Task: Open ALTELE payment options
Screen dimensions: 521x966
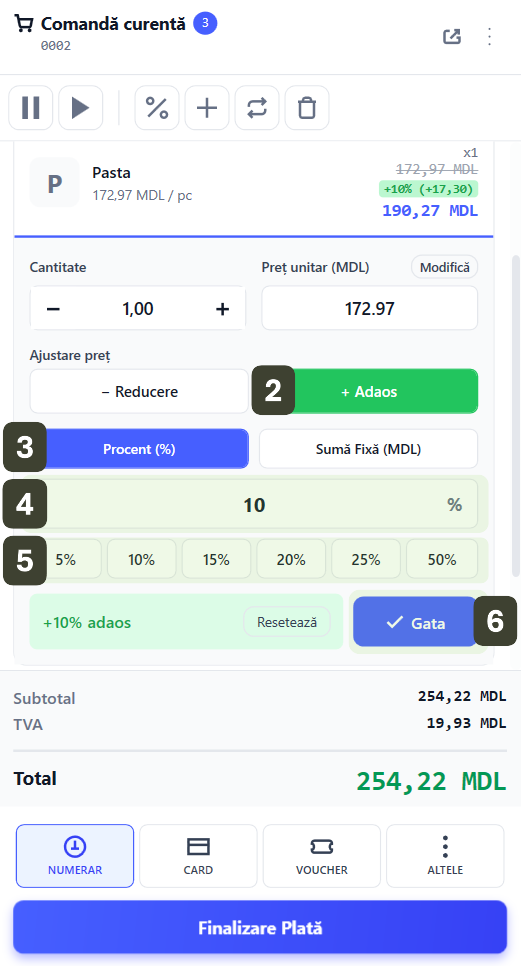Action: [445, 856]
